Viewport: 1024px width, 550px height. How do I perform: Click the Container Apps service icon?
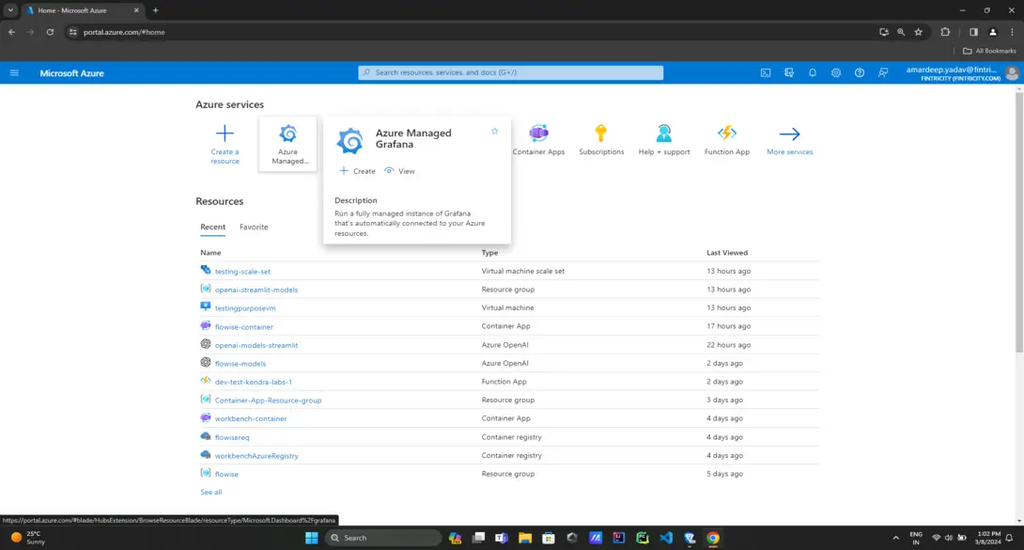(539, 133)
